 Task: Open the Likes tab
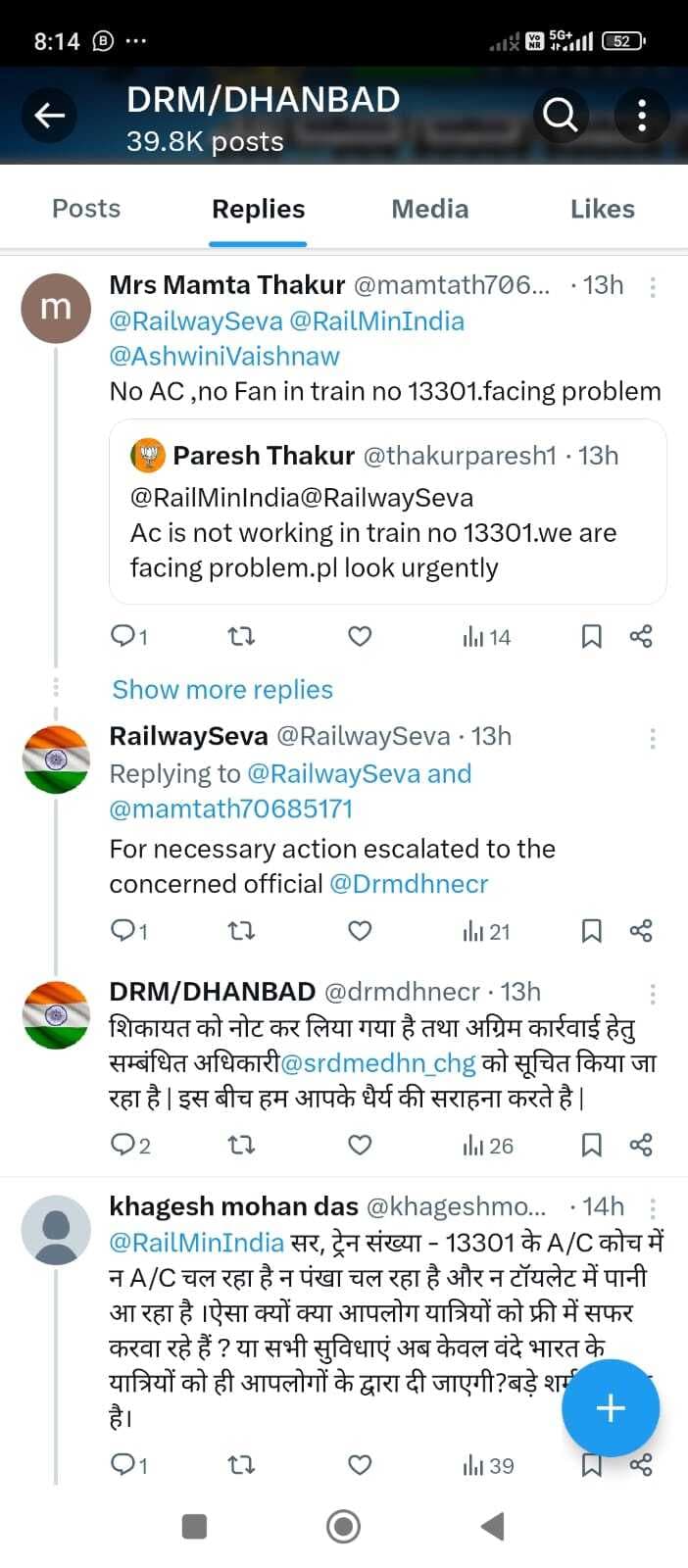(x=602, y=208)
